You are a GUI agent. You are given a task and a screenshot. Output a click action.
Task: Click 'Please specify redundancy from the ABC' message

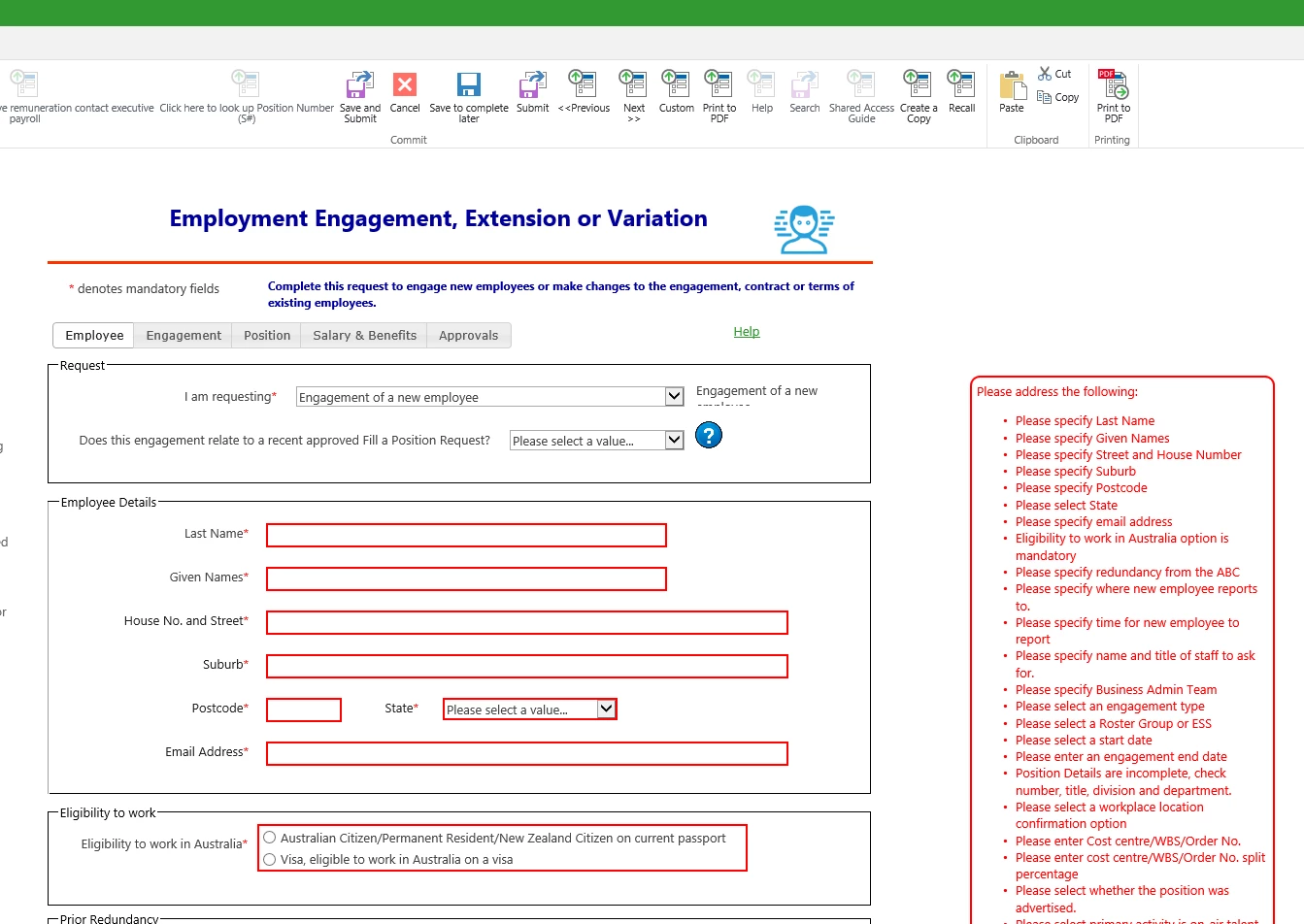click(1127, 572)
